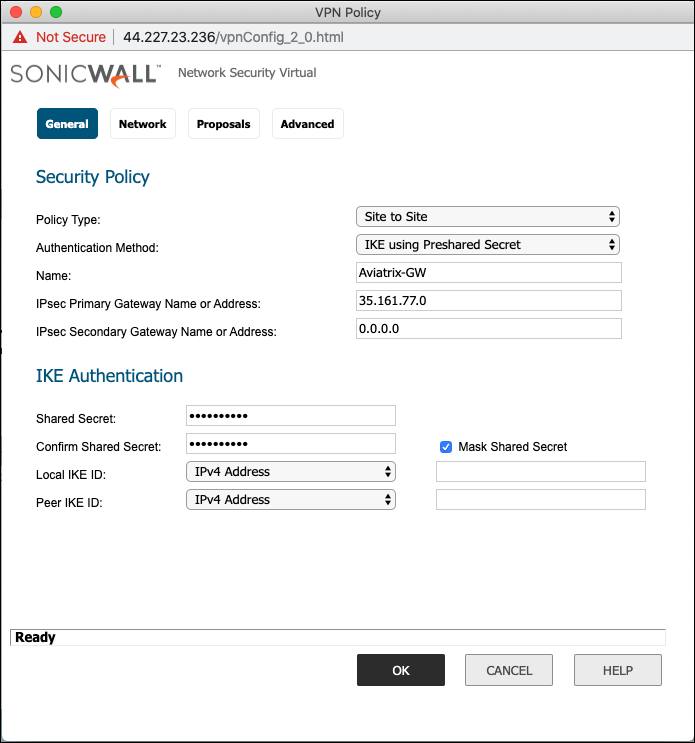The height and width of the screenshot is (743, 695).
Task: Click the SonicWall logo
Action: 84,74
